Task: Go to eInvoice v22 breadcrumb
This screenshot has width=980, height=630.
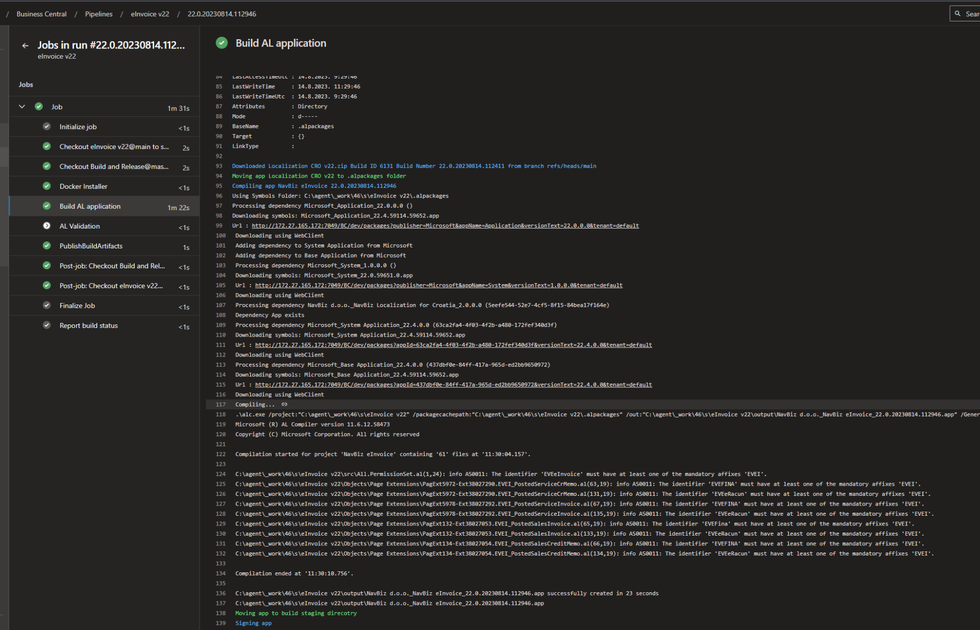Action: pos(150,14)
